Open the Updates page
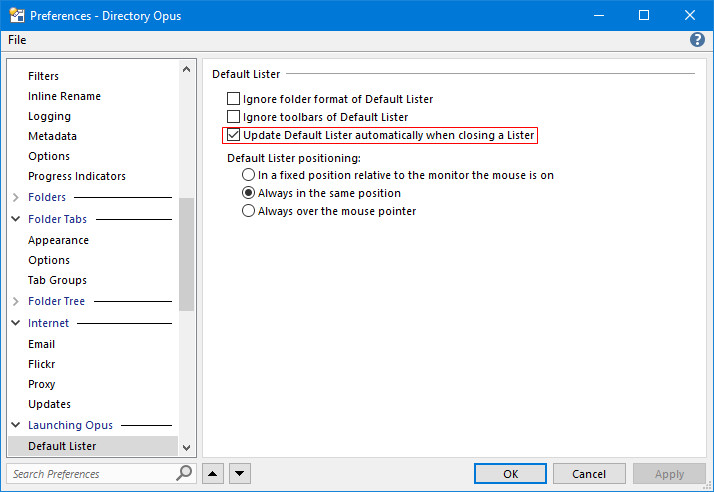 [x=49, y=404]
